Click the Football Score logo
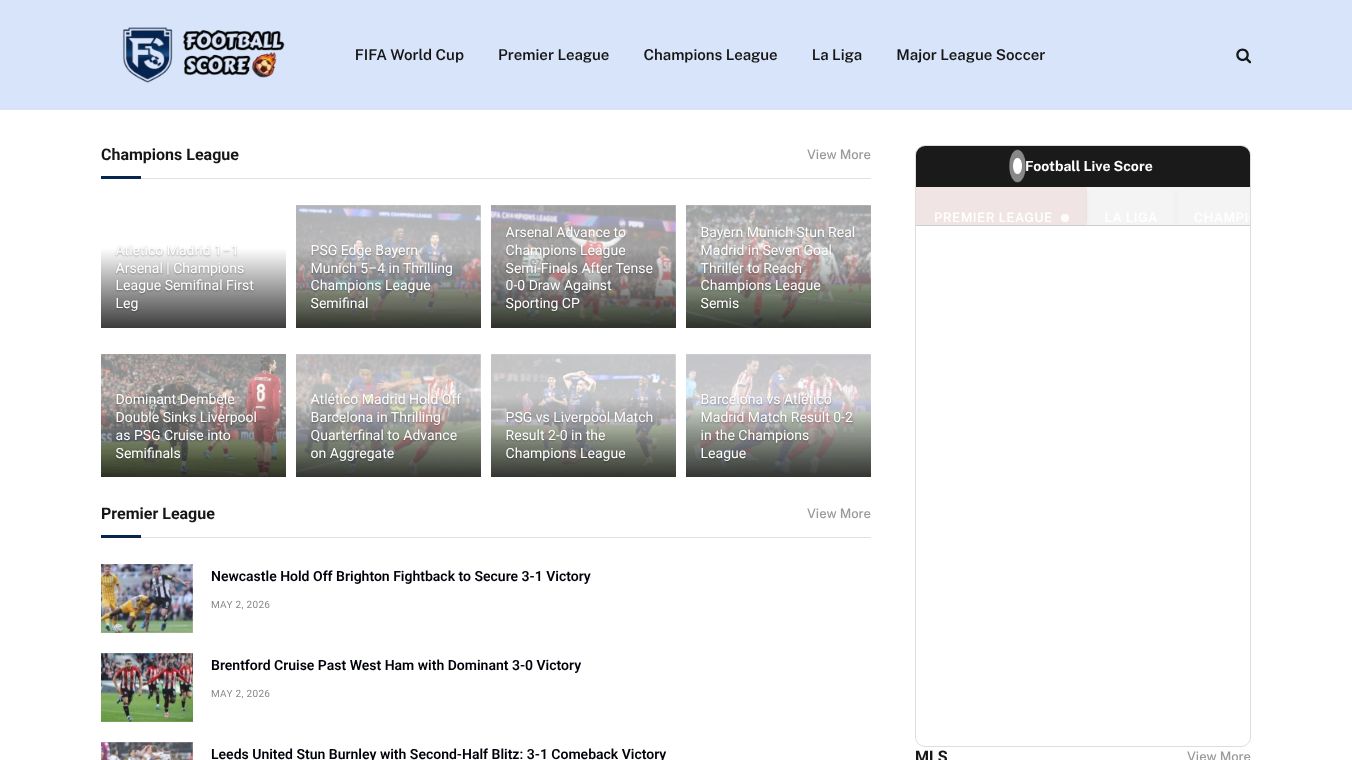This screenshot has height=760, width=1352. (203, 55)
